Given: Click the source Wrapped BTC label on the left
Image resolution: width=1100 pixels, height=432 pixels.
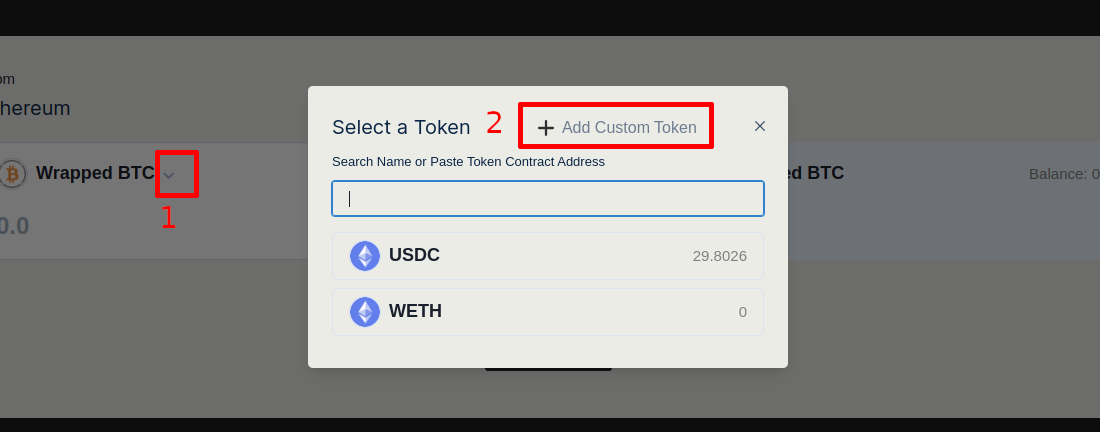Looking at the screenshot, I should [95, 174].
